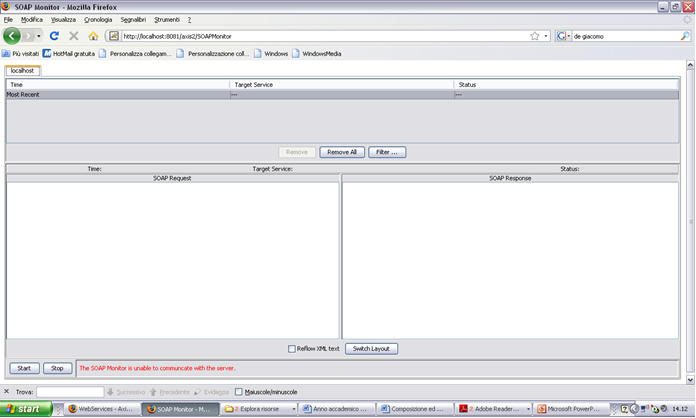Viewport: 696px width, 418px height.
Task: Open the Segnalibri menu
Action: (132, 19)
